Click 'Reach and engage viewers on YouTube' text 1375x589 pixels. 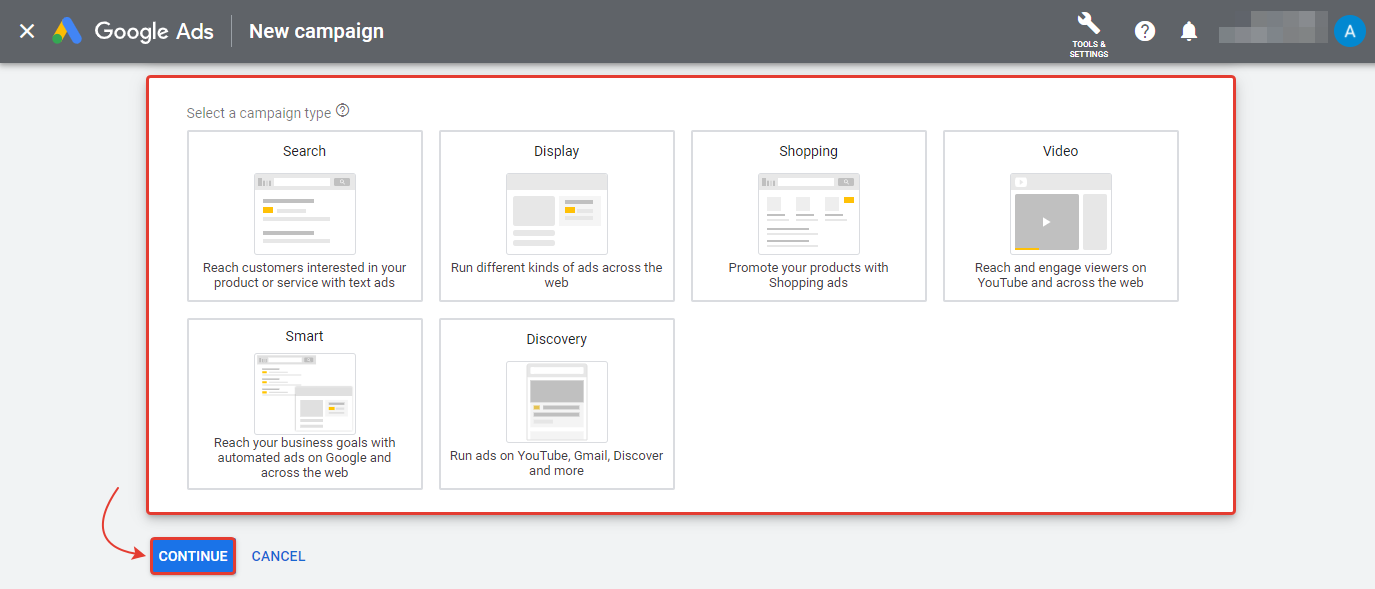pyautogui.click(x=1061, y=275)
